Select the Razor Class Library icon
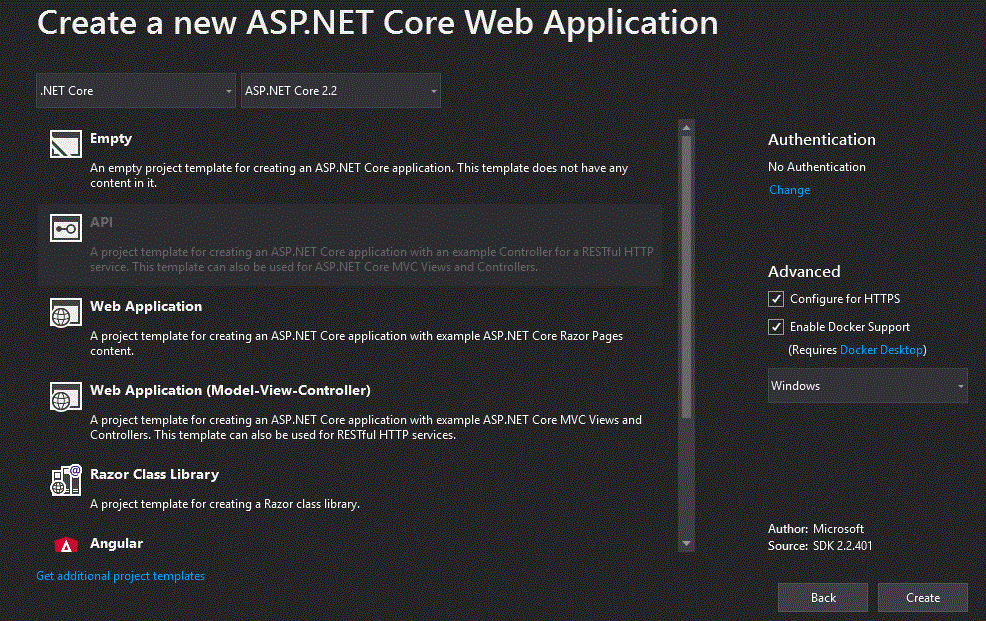 [x=66, y=480]
